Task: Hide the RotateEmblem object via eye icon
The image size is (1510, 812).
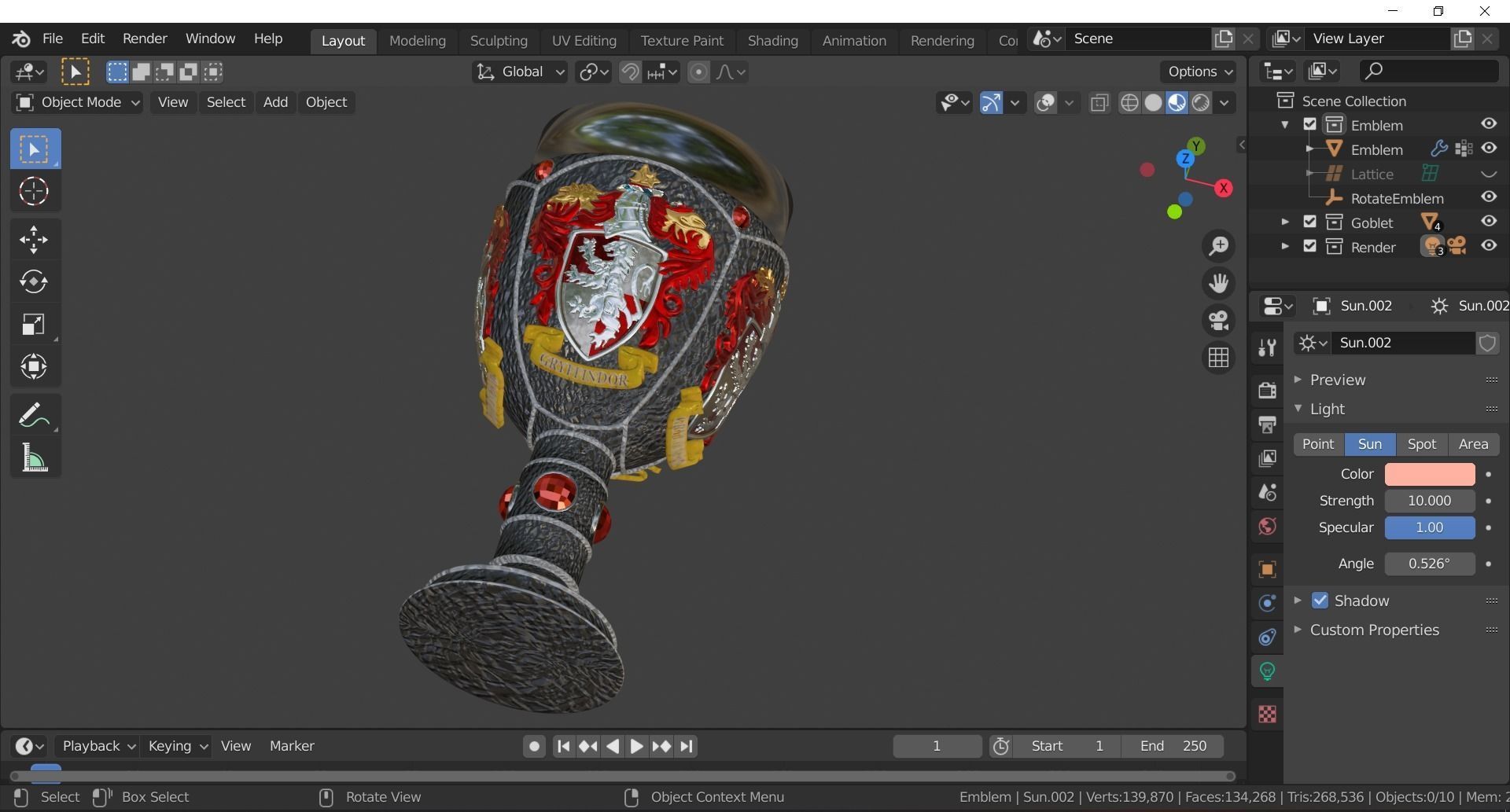Action: click(x=1489, y=197)
